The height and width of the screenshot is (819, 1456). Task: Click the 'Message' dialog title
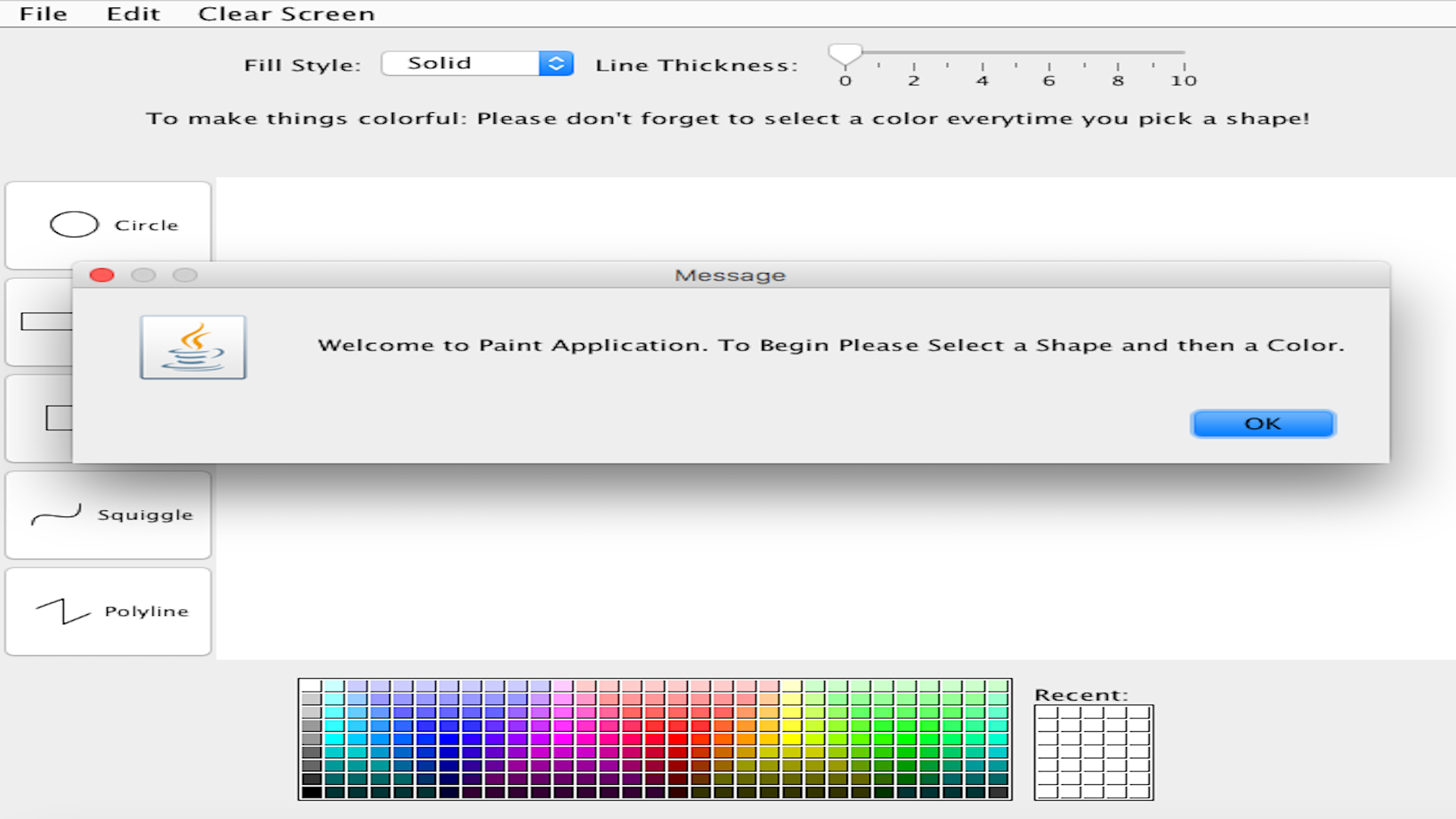[730, 275]
